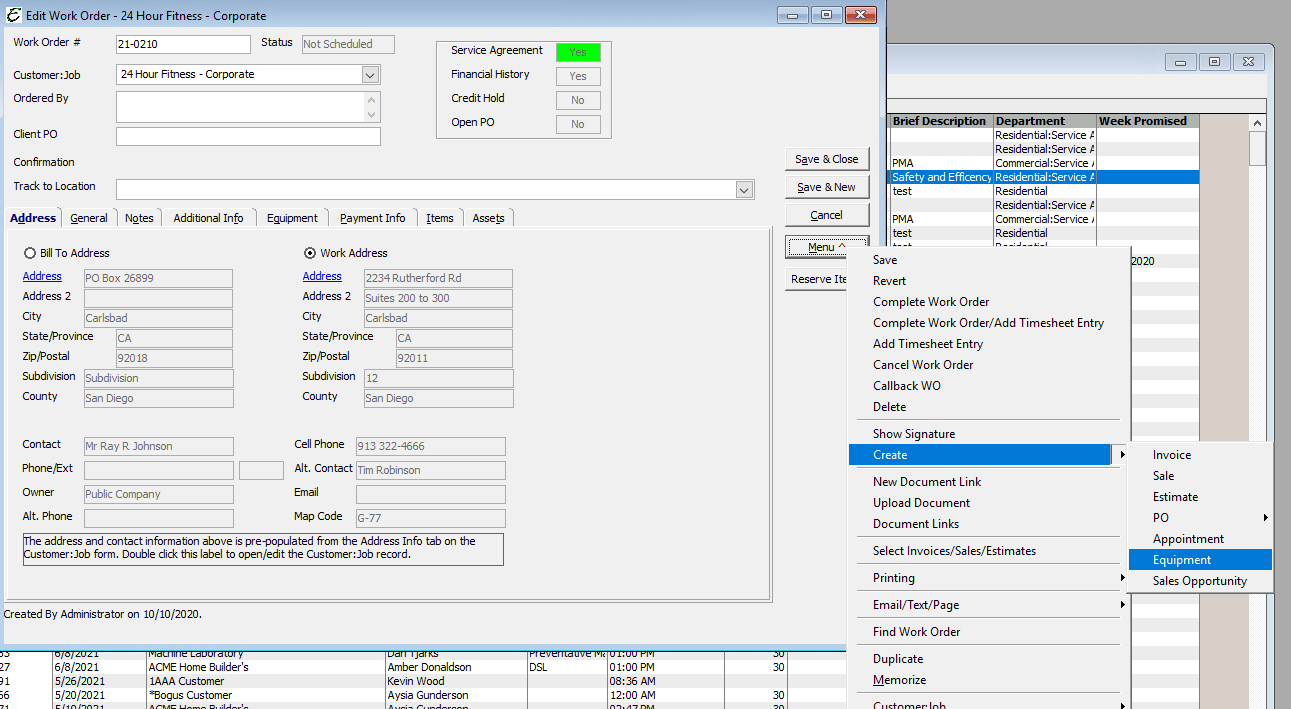
Task: Click the Reserve Items button
Action: [x=818, y=280]
